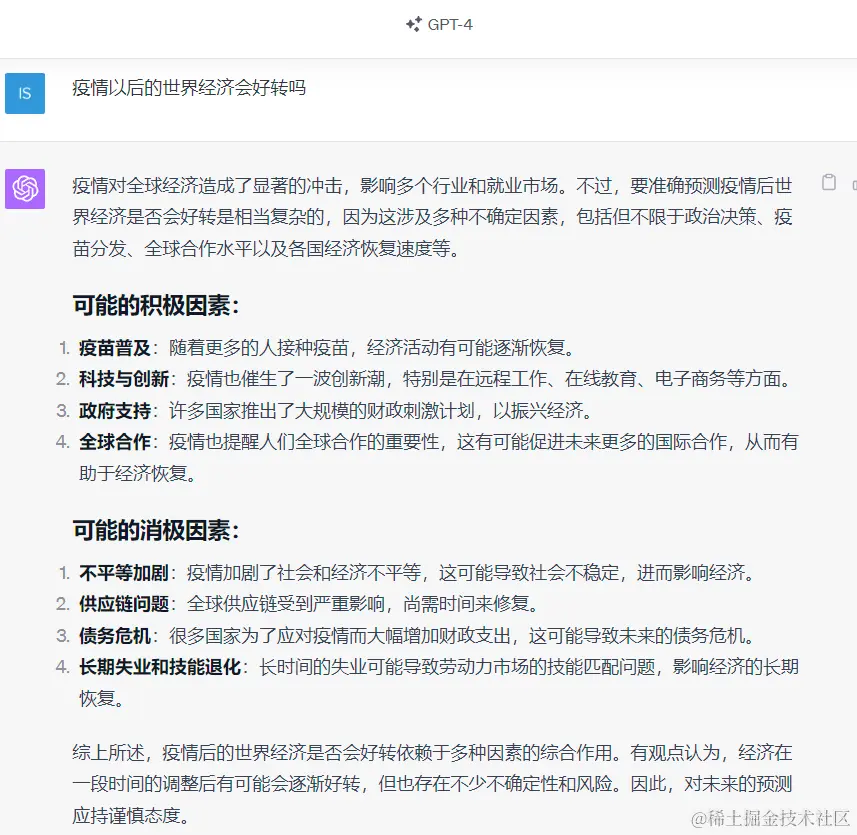This screenshot has width=857, height=835.
Task: Click the heading 可能的积极因素
Action: point(156,305)
